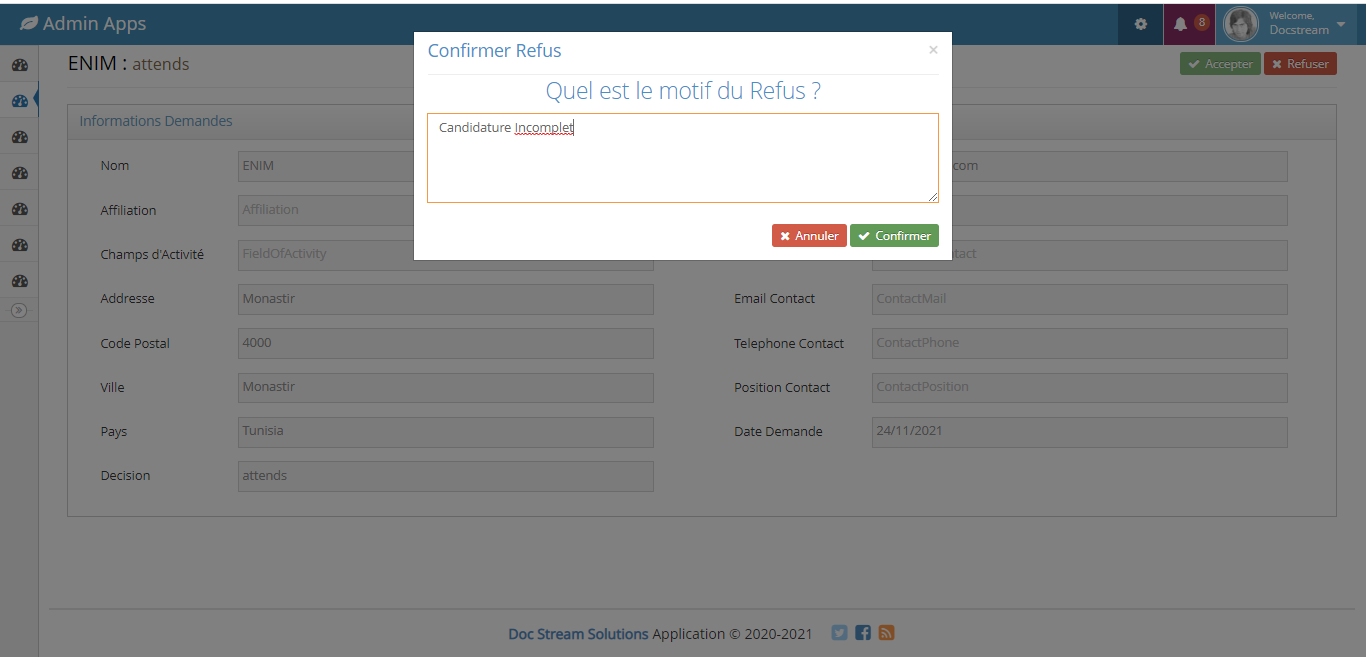Viewport: 1366px width, 657px height.
Task: Click the Position Contact input field
Action: click(1080, 388)
